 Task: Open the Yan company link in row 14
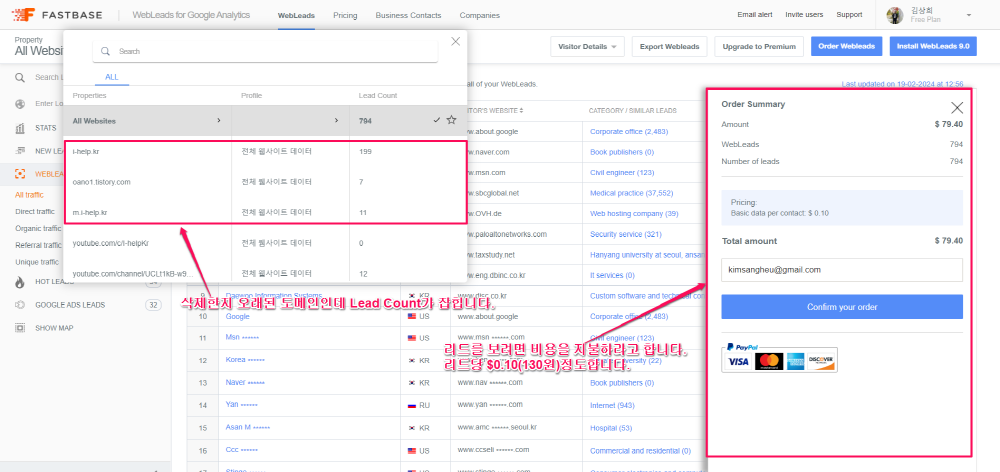(242, 404)
